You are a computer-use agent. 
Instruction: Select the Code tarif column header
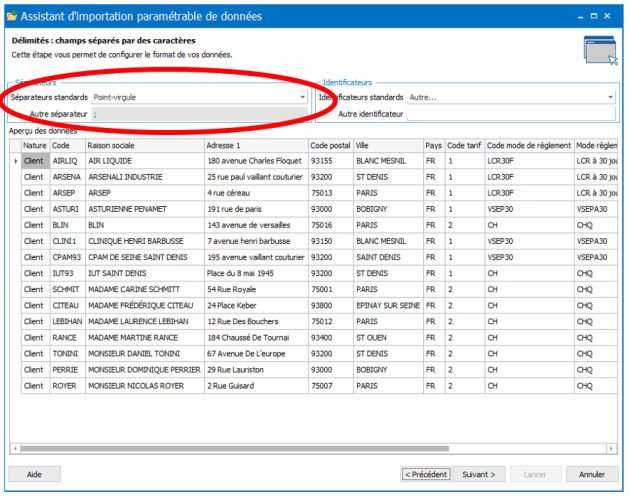click(465, 145)
